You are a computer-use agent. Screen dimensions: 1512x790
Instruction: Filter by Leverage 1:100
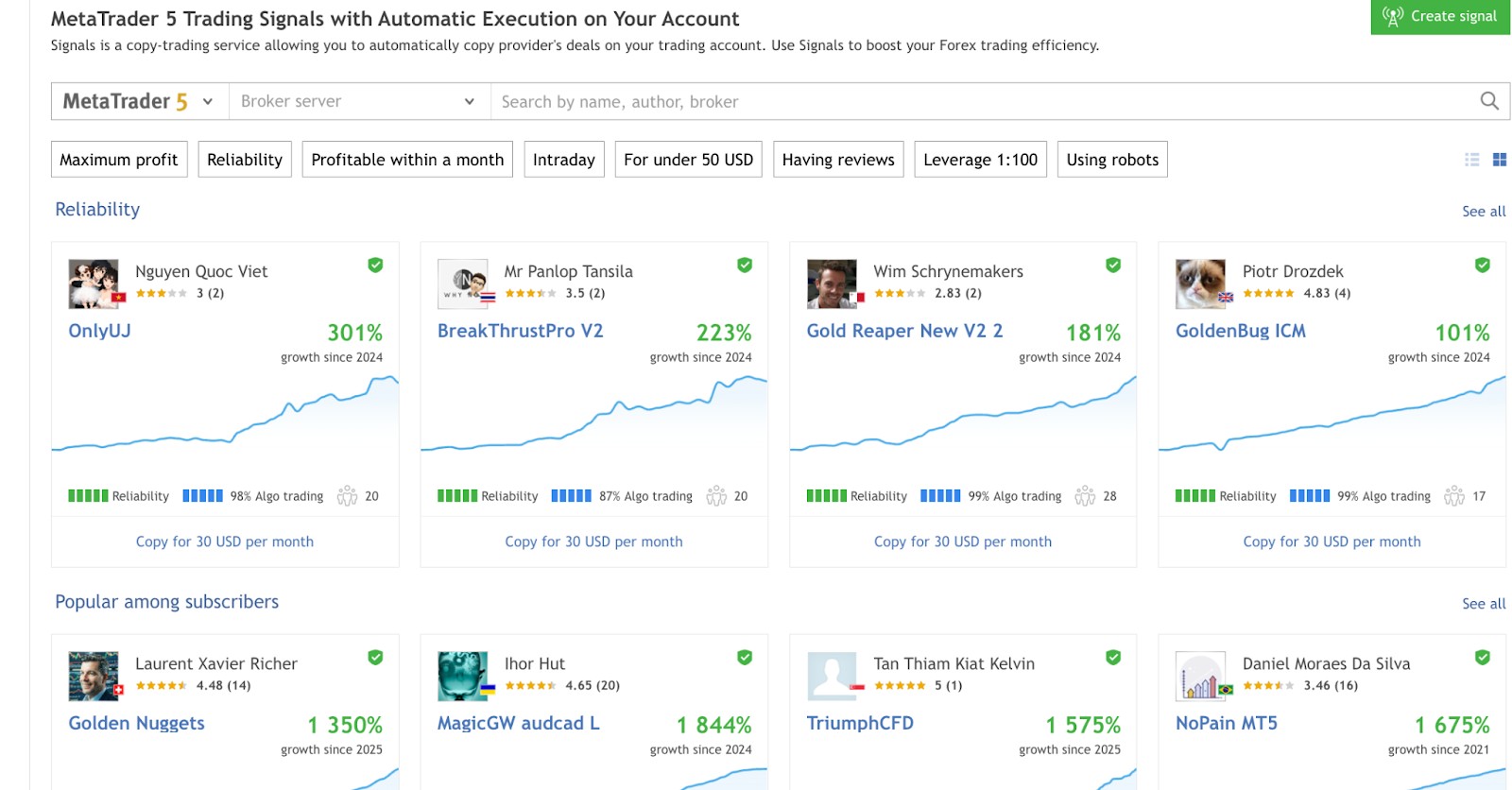pos(981,160)
